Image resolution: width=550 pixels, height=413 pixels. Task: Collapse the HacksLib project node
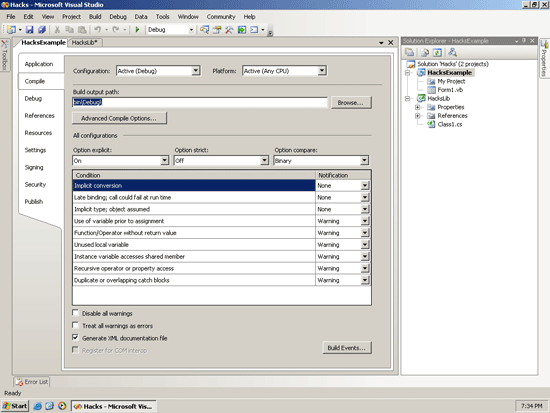[408, 99]
